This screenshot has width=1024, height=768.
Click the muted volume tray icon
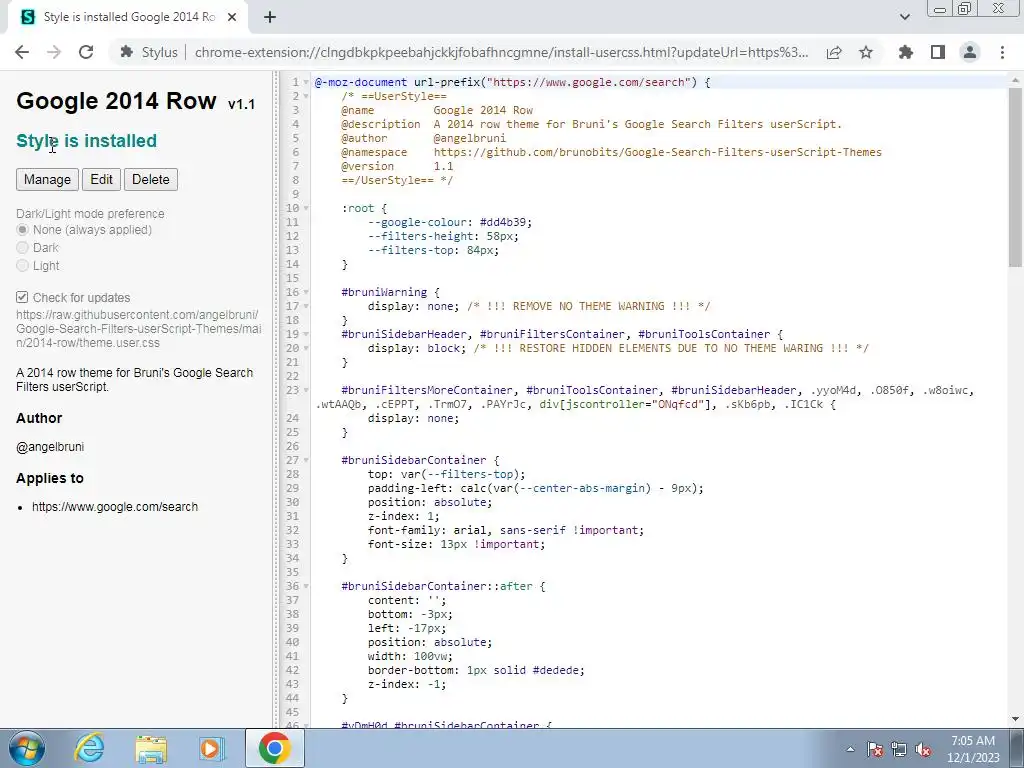[x=923, y=749]
